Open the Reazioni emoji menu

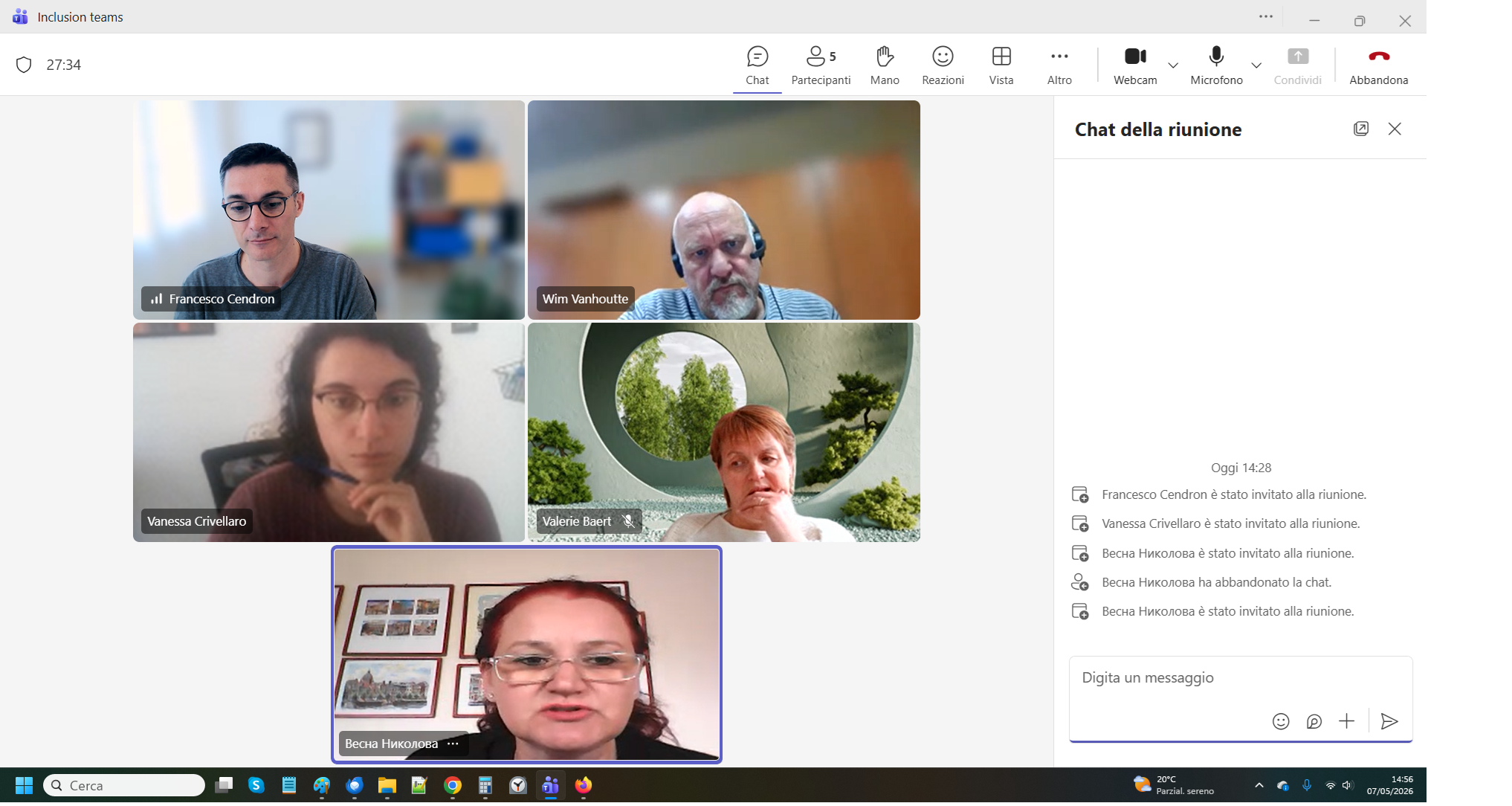coord(943,65)
